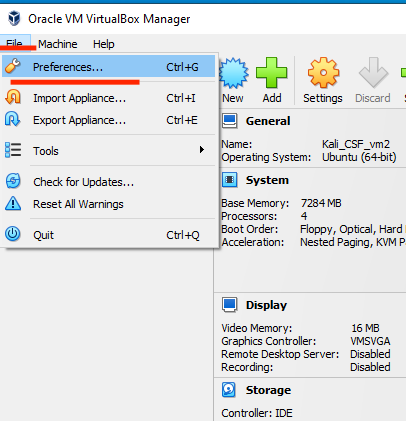Click the New machine starburst icon
Viewport: 406px width, 421px height.
click(x=234, y=73)
